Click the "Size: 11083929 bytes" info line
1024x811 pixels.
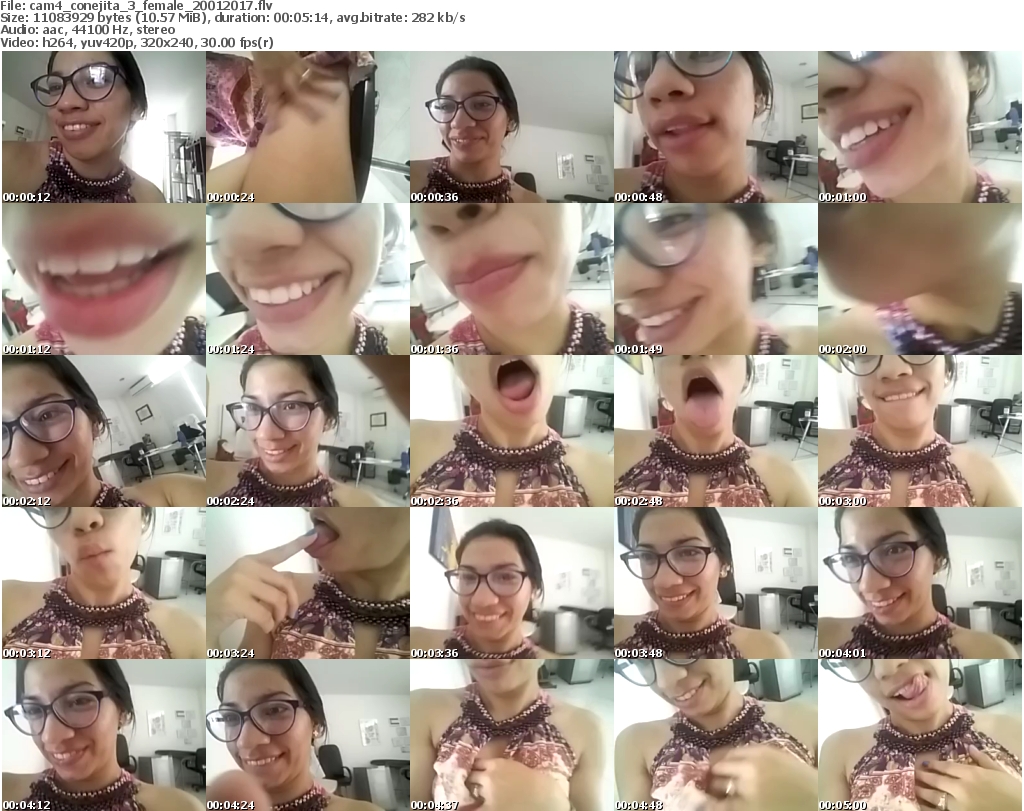(x=232, y=18)
